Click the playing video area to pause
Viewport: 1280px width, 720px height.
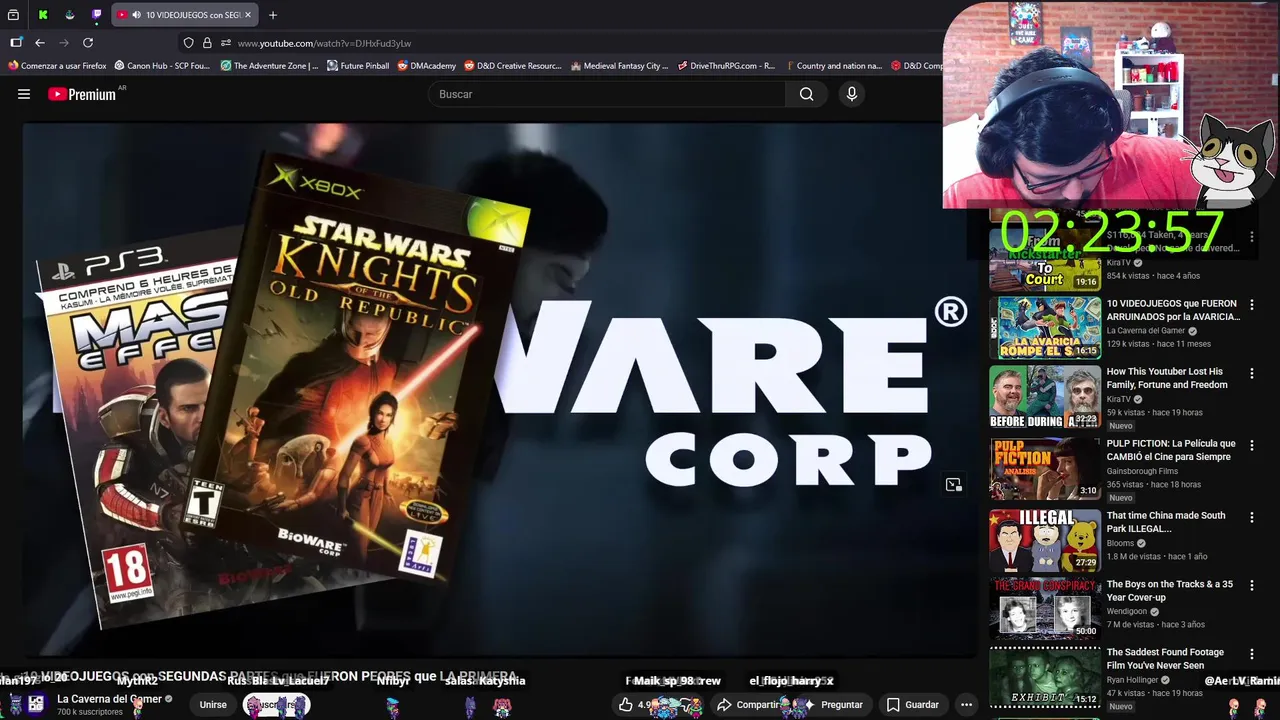click(500, 390)
